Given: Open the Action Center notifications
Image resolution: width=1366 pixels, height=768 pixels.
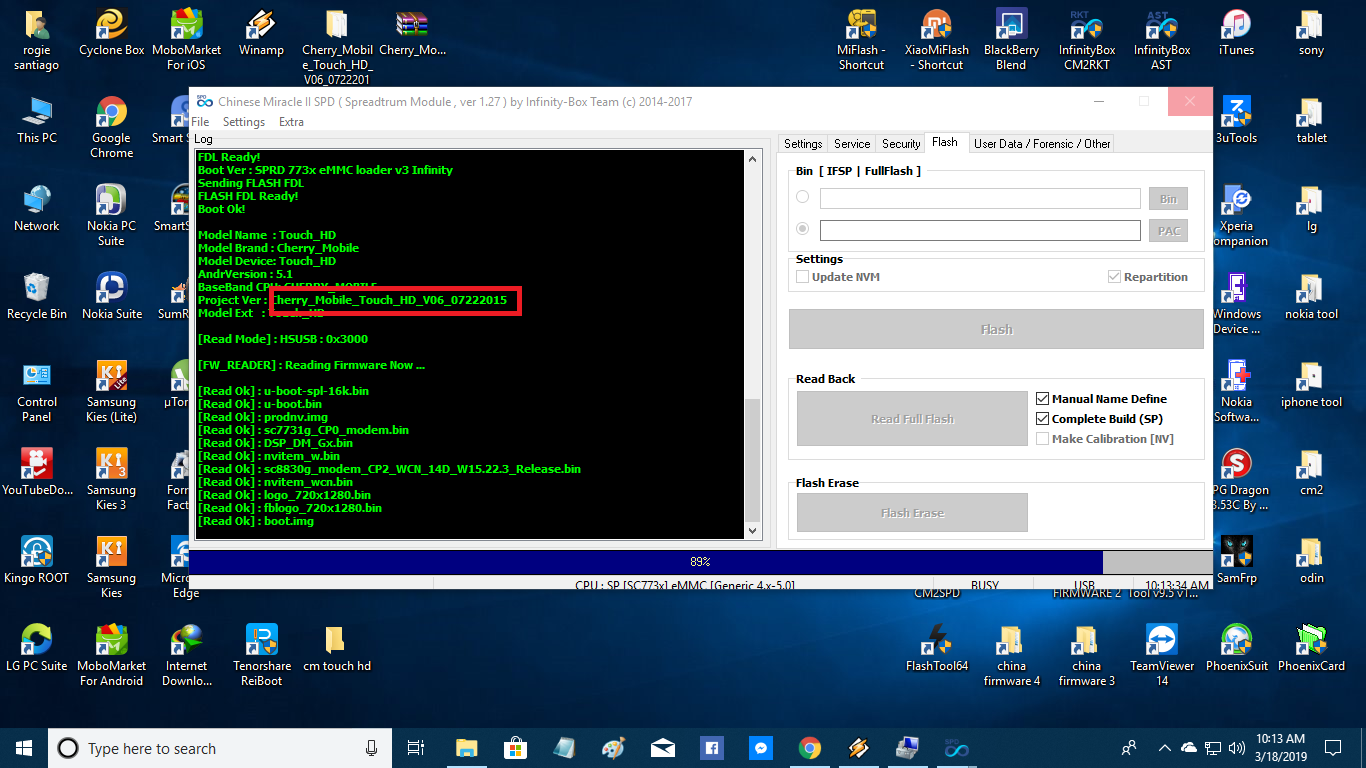Looking at the screenshot, I should 1333,747.
